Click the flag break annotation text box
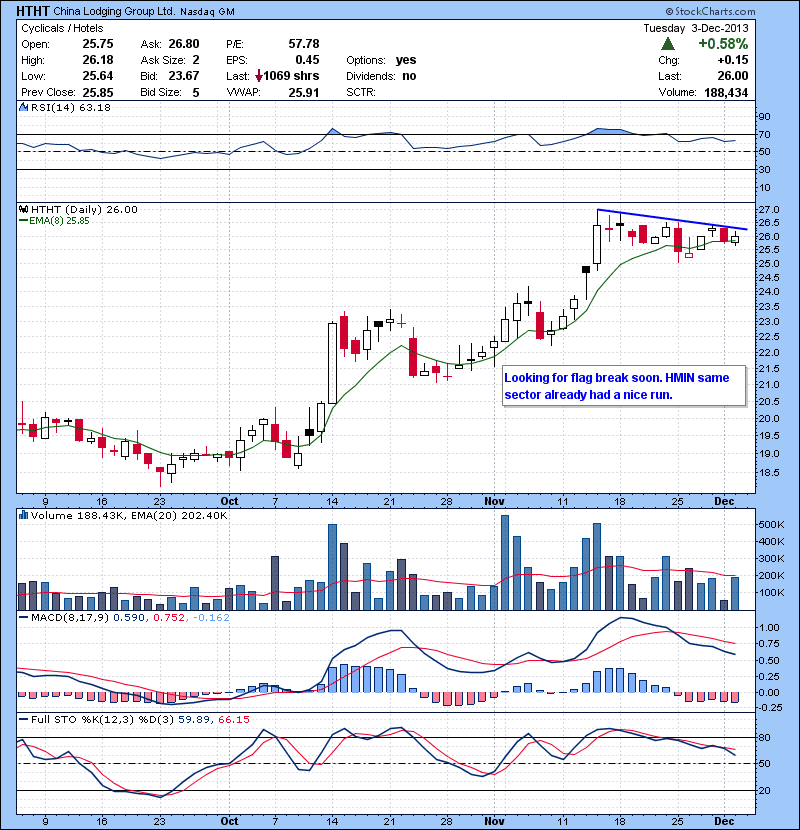800x830 pixels. pyautogui.click(x=624, y=386)
